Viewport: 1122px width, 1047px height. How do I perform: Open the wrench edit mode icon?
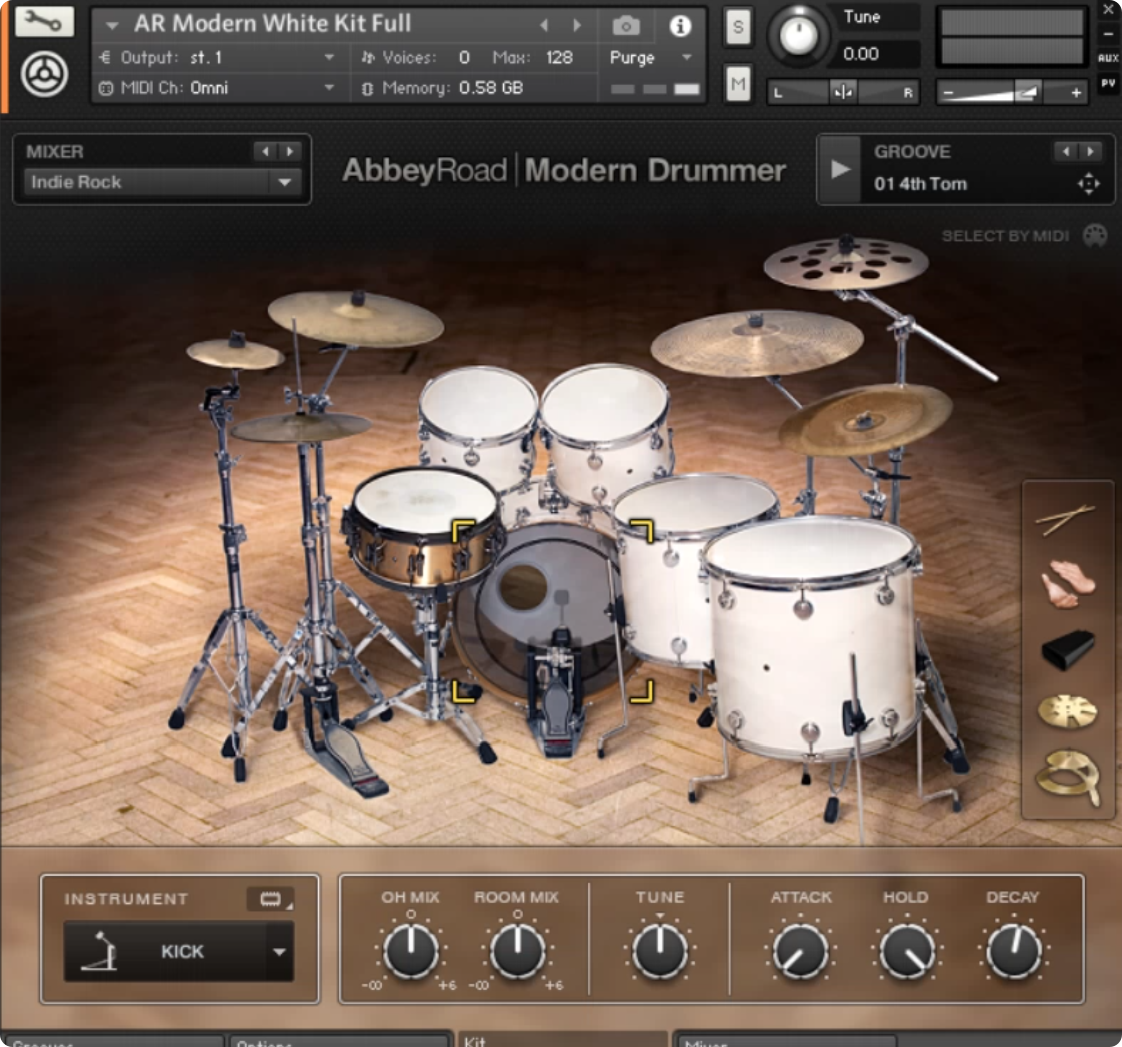point(44,21)
